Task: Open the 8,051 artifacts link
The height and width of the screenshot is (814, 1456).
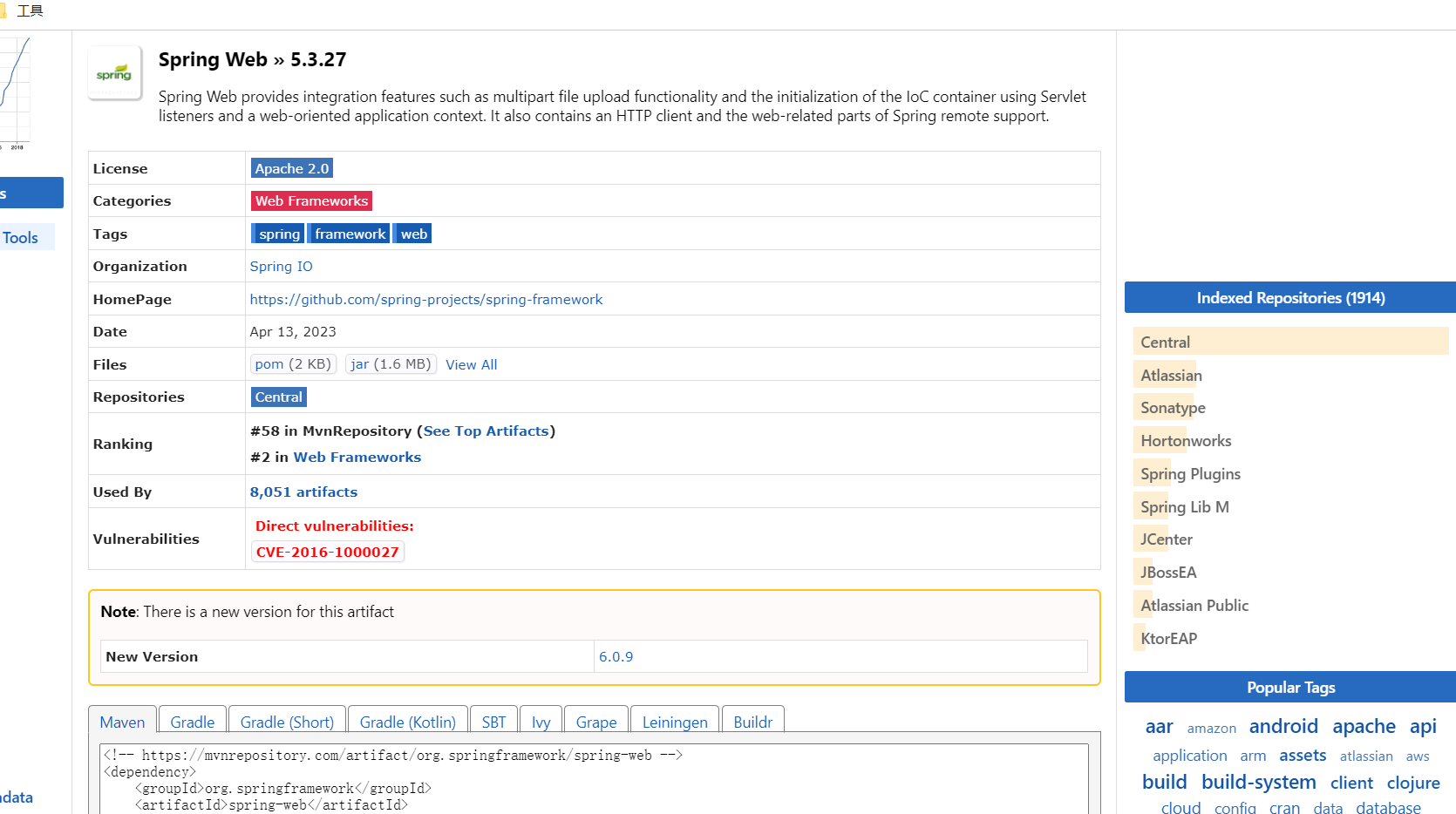Action: click(303, 492)
